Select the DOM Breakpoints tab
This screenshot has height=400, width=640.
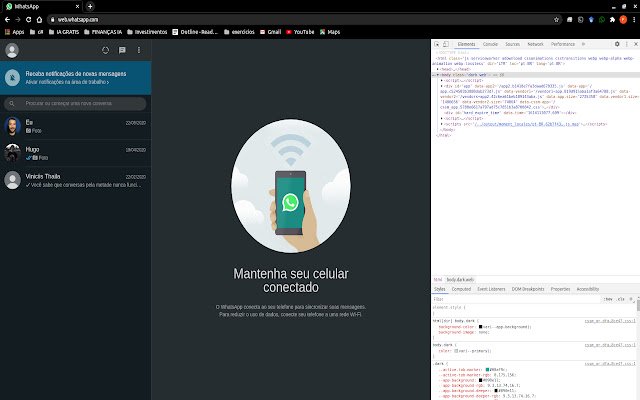click(528, 289)
